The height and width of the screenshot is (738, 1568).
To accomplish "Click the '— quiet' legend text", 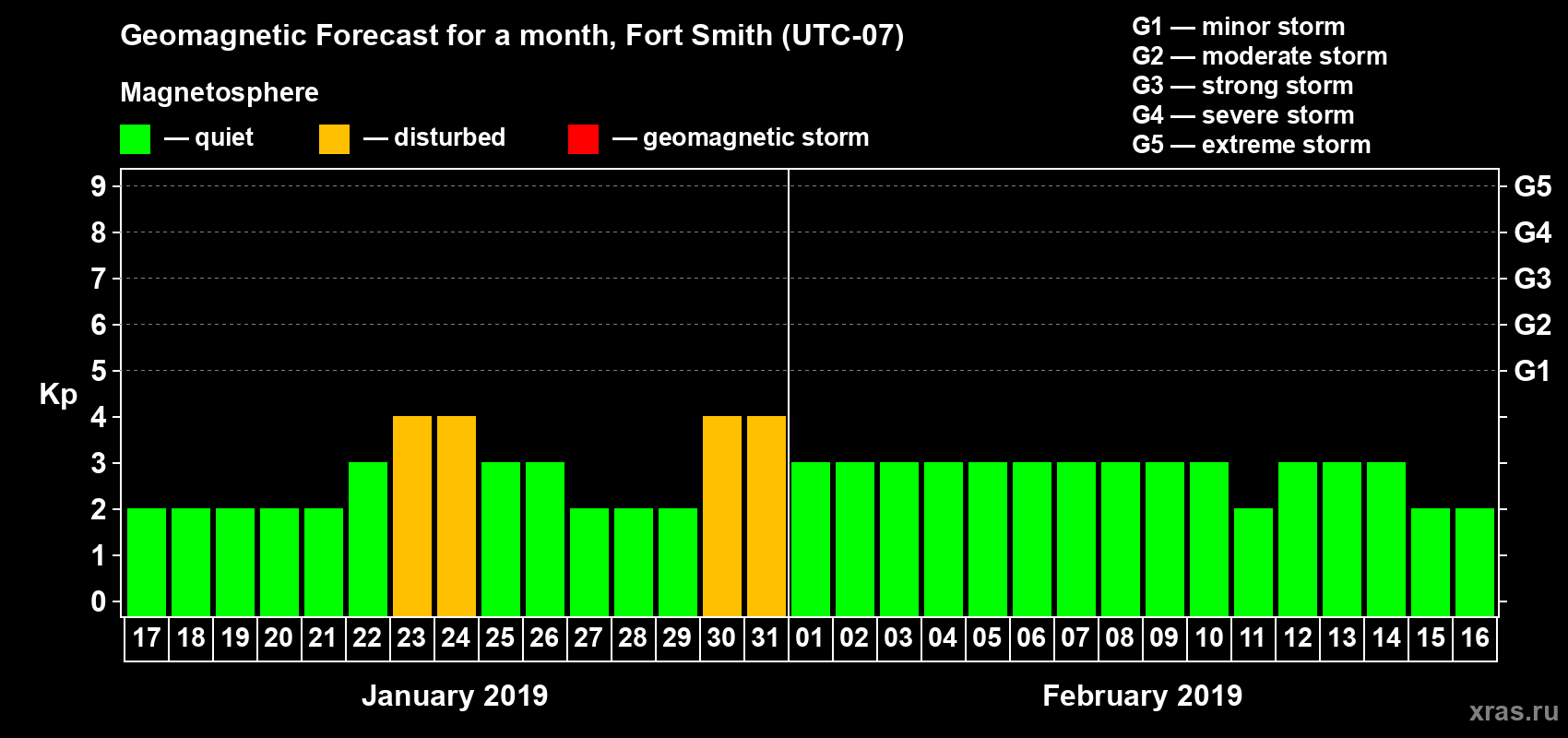I will tap(208, 138).
